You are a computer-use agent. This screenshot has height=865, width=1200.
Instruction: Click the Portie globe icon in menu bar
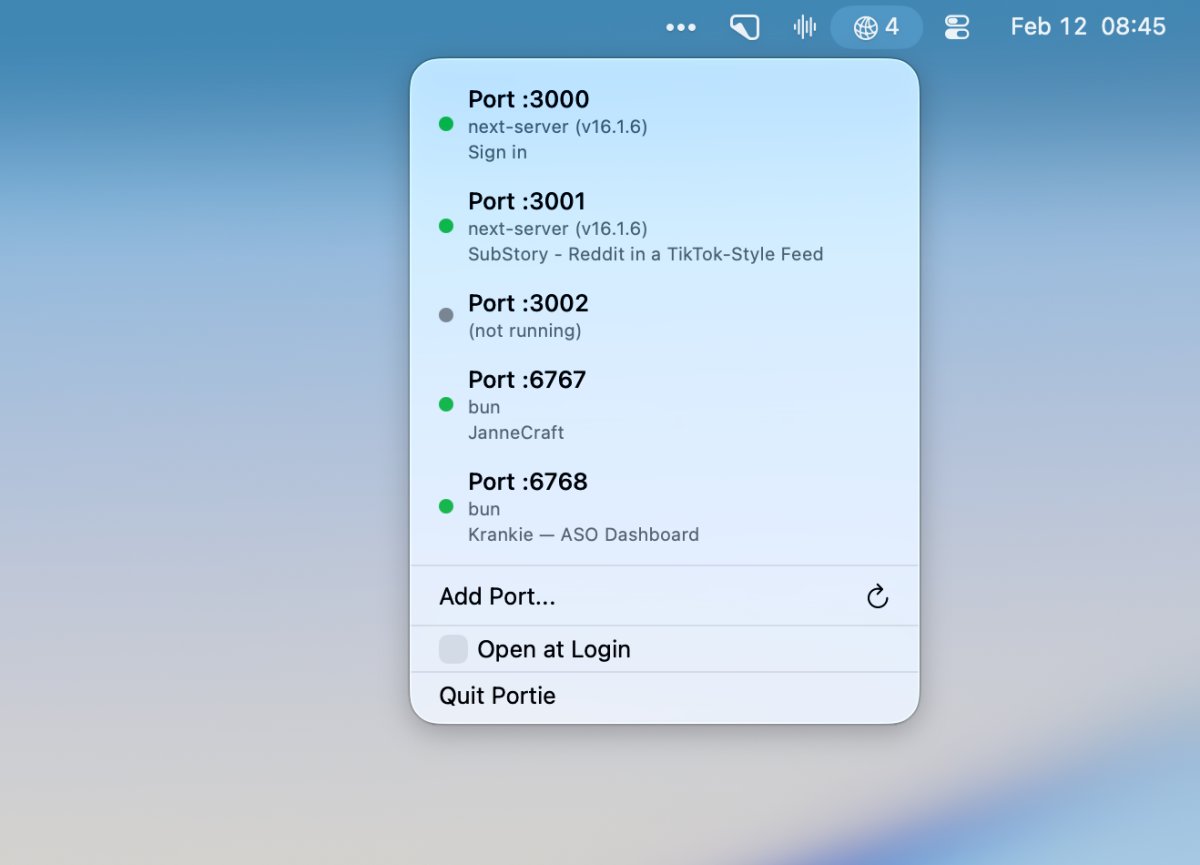(865, 27)
